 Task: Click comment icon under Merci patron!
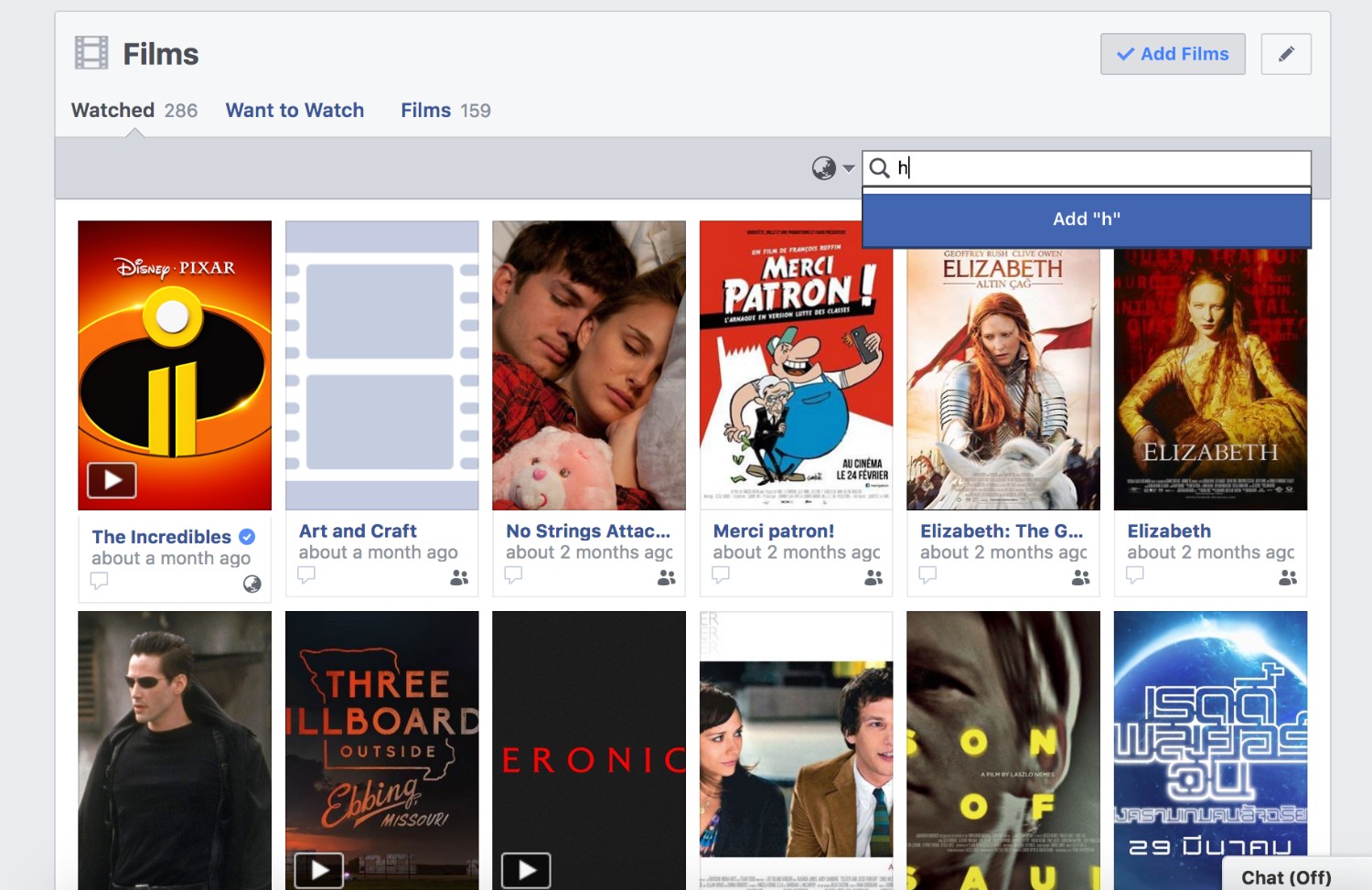click(x=721, y=574)
